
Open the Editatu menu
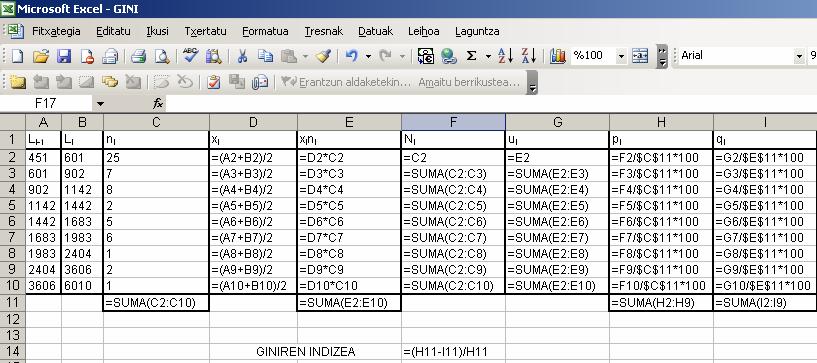[x=113, y=31]
